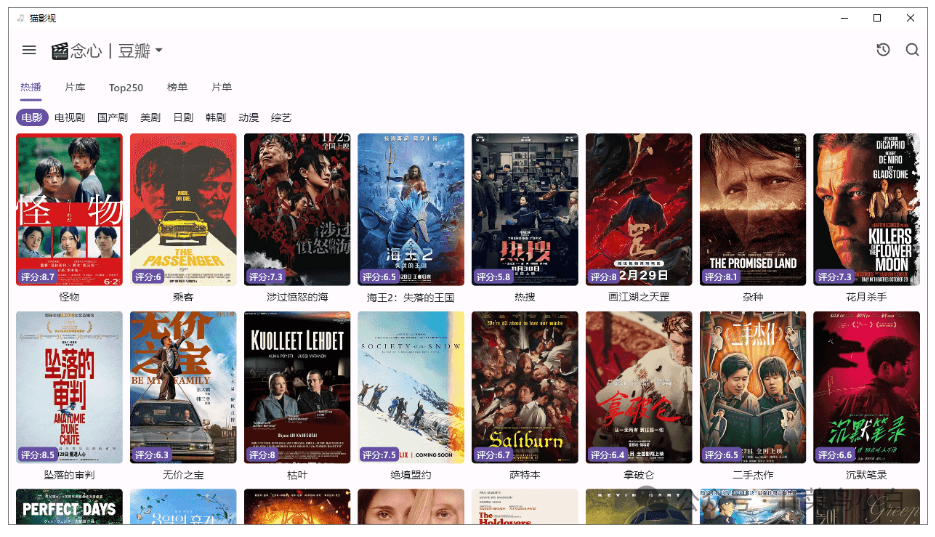
Task: Expand the 念心 | 豆瓣 source dropdown
Action: click(x=158, y=51)
